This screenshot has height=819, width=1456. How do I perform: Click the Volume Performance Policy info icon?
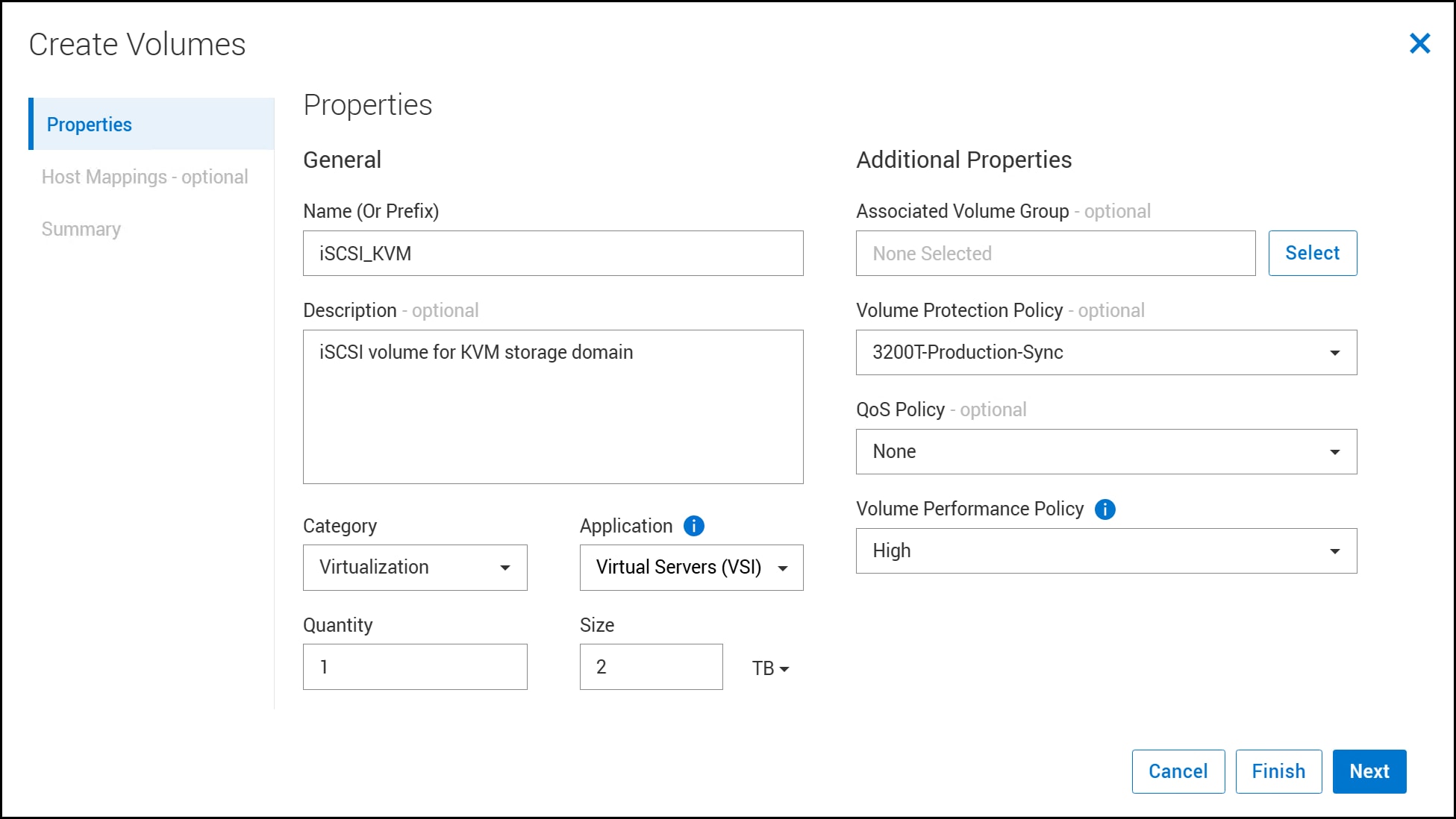coord(1105,509)
